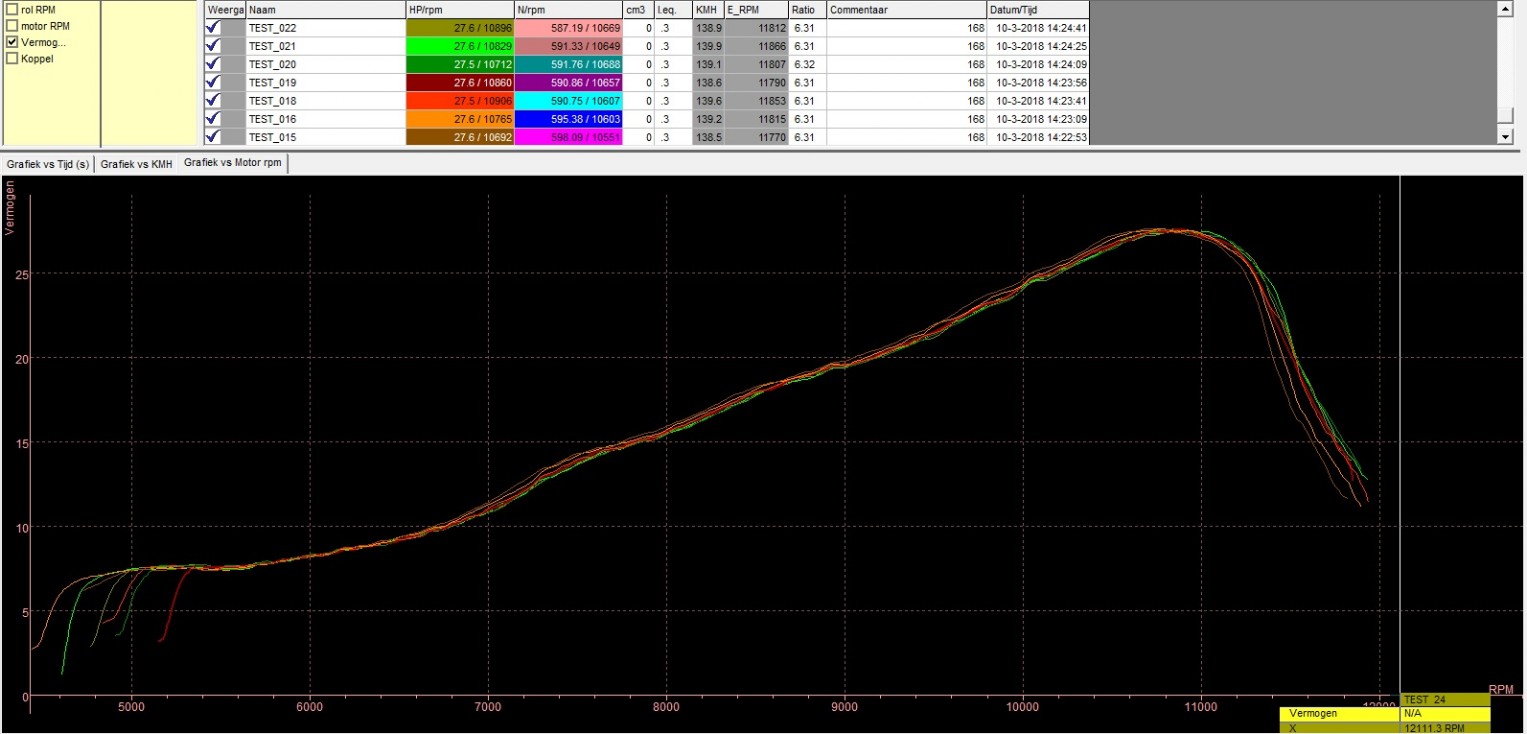This screenshot has width=1527, height=734.
Task: Select the TEST_019 name cell
Action: coord(326,82)
